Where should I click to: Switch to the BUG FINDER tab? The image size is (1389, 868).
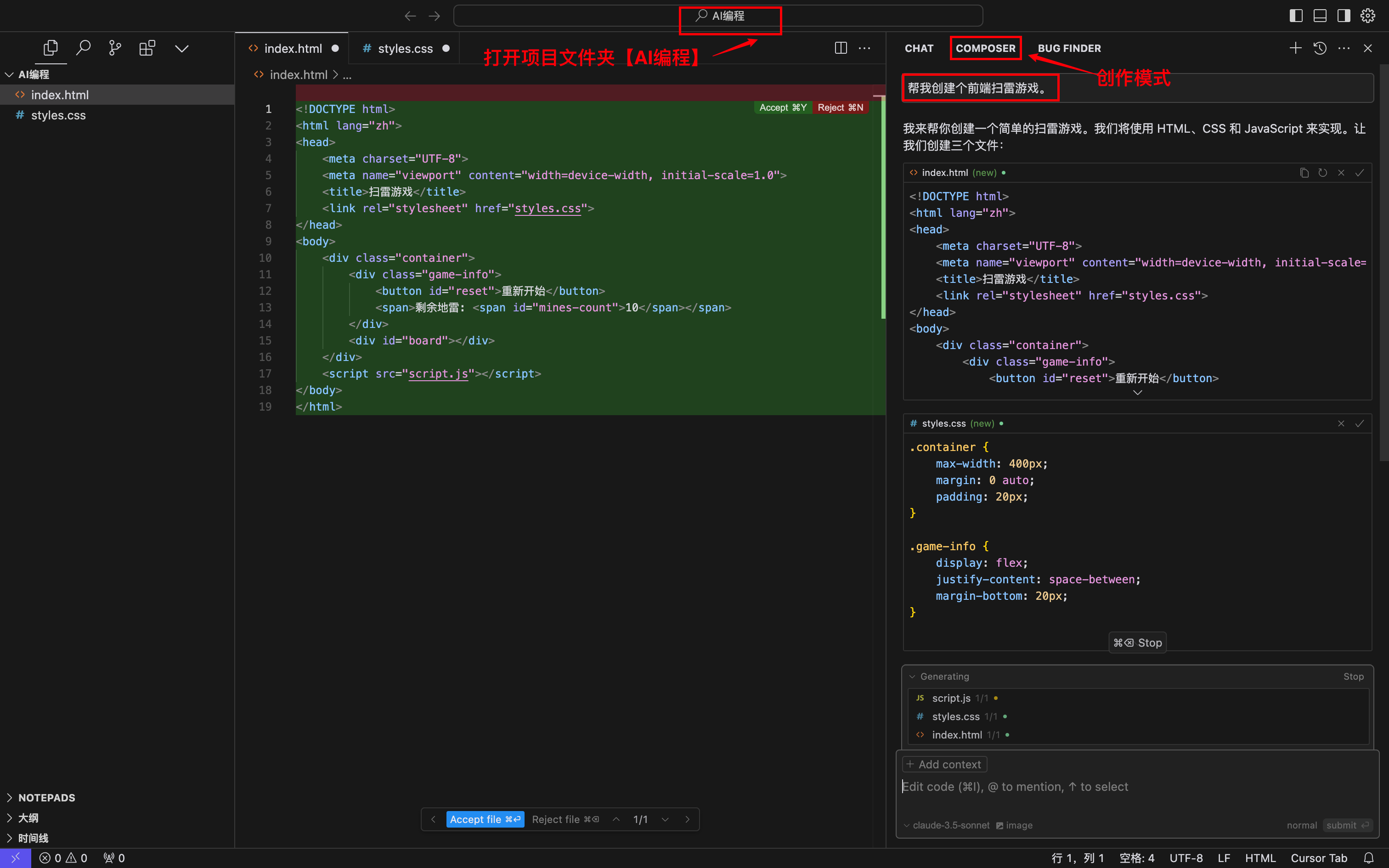[1069, 48]
